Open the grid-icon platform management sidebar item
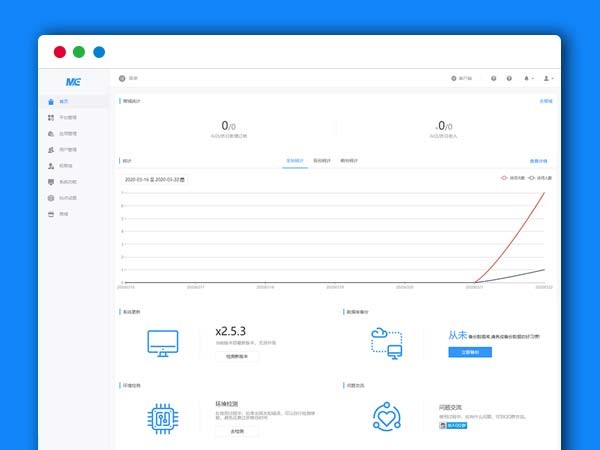600x450 pixels. (x=52, y=118)
